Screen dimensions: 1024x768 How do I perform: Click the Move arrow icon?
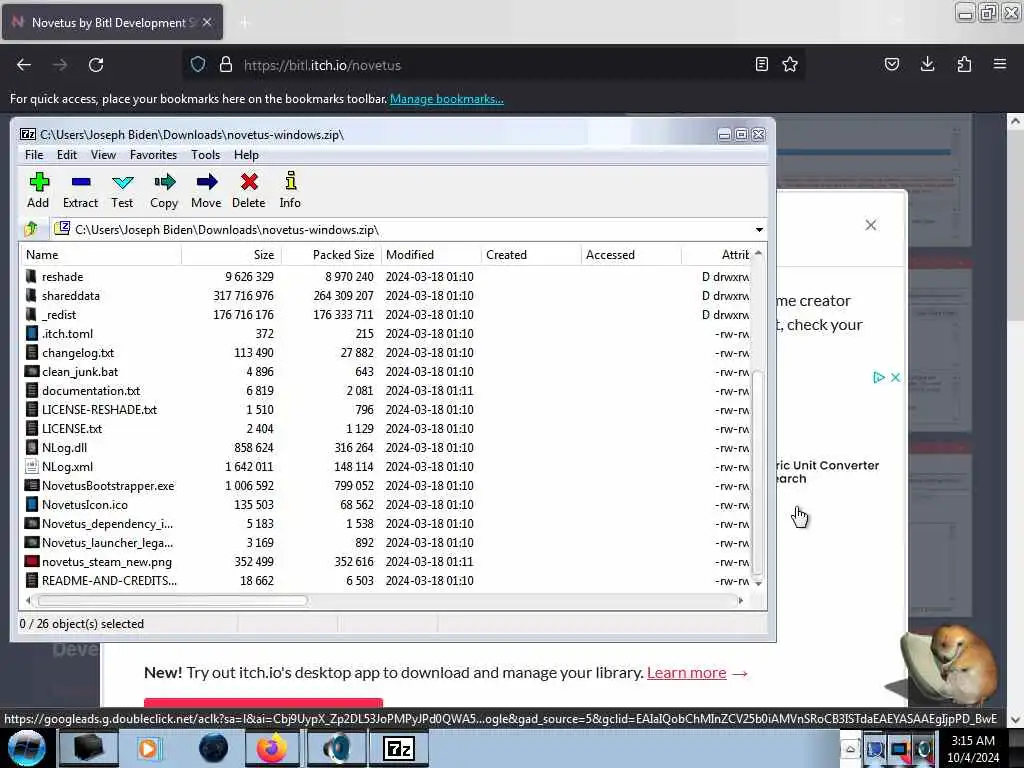click(x=206, y=190)
